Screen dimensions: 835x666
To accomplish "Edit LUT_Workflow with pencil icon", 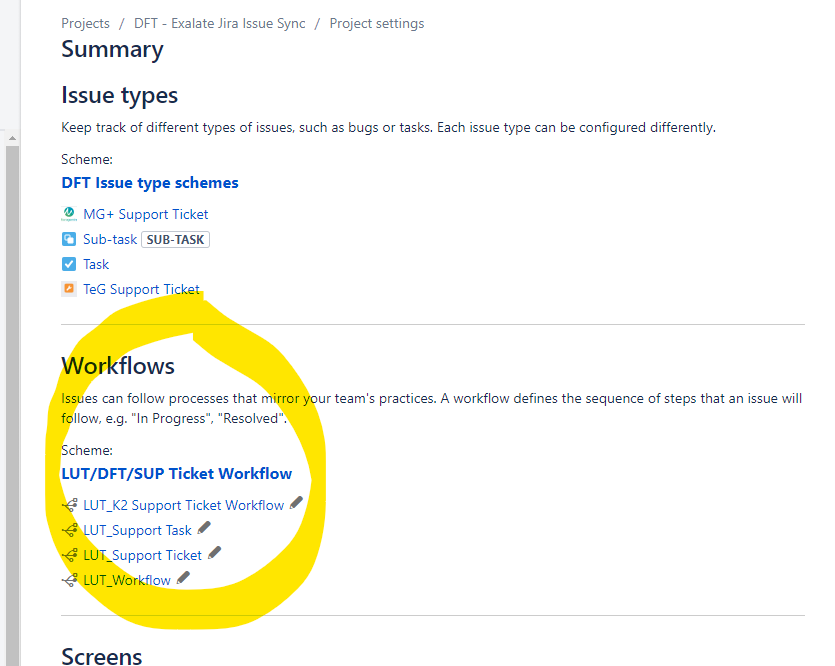I will [x=183, y=578].
